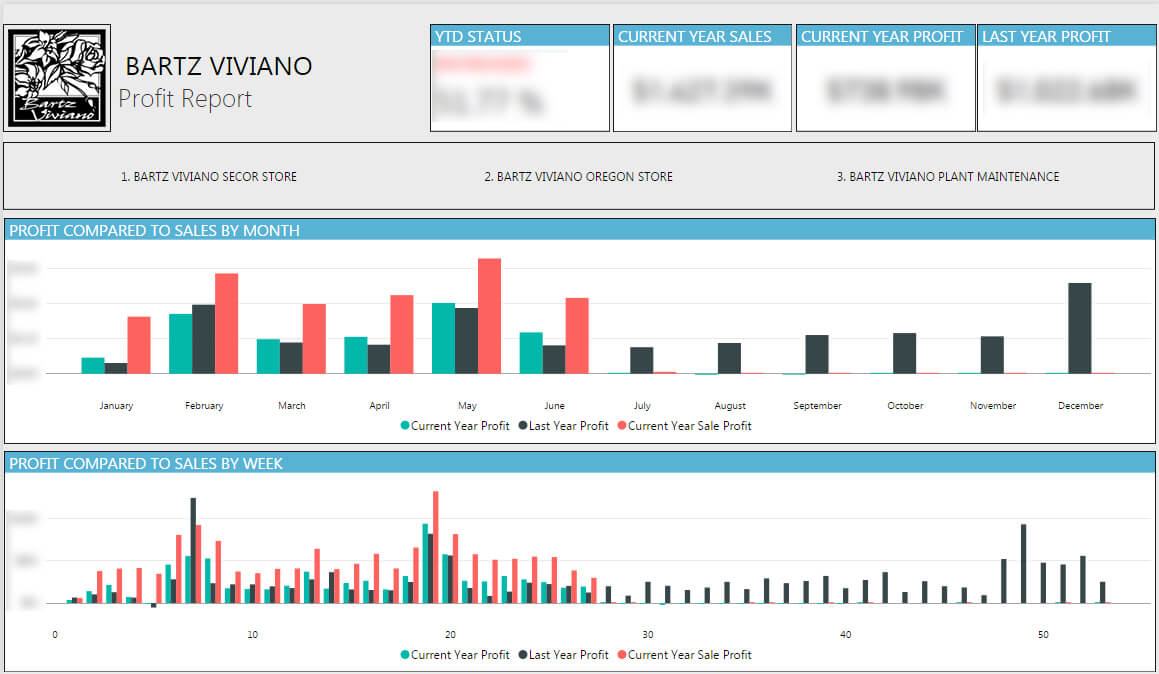Select the teal February bar in monthly chart
The width and height of the screenshot is (1159, 674).
180,343
